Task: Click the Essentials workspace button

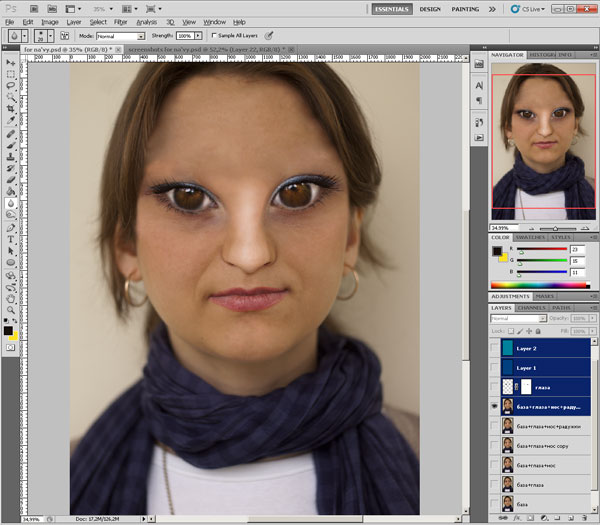Action: (390, 9)
